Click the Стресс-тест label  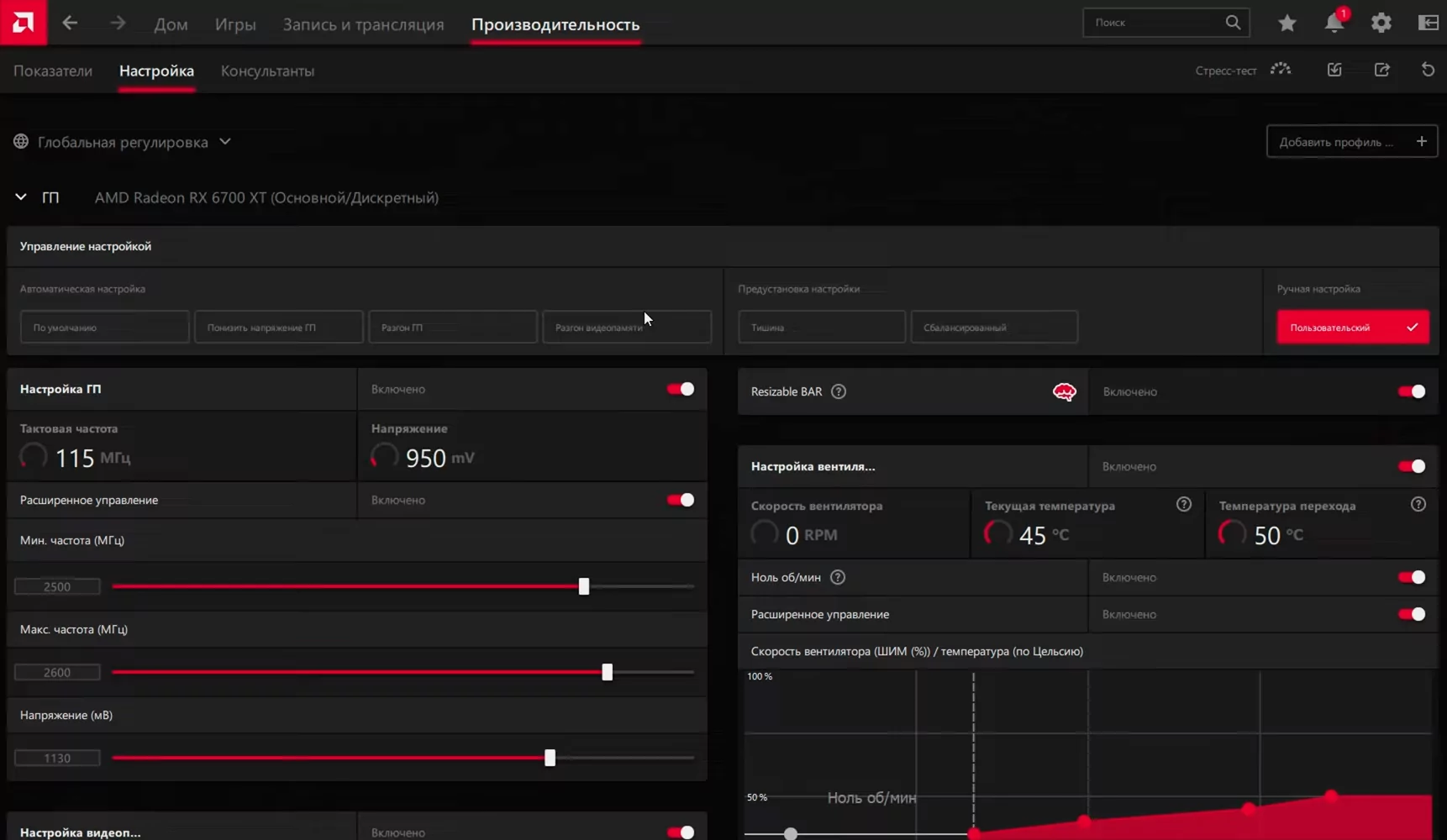1226,71
